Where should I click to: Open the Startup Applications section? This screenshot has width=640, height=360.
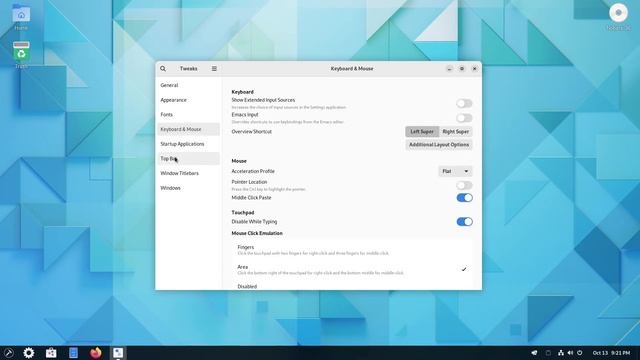(189, 144)
